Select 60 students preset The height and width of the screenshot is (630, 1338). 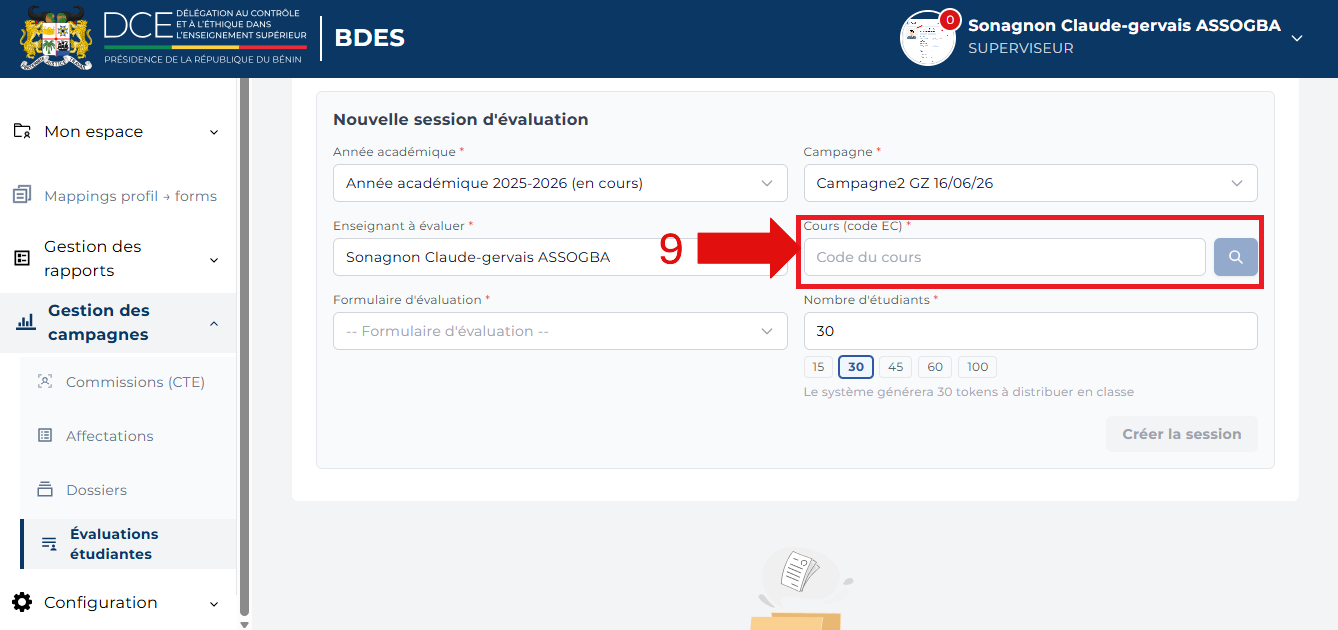click(935, 367)
